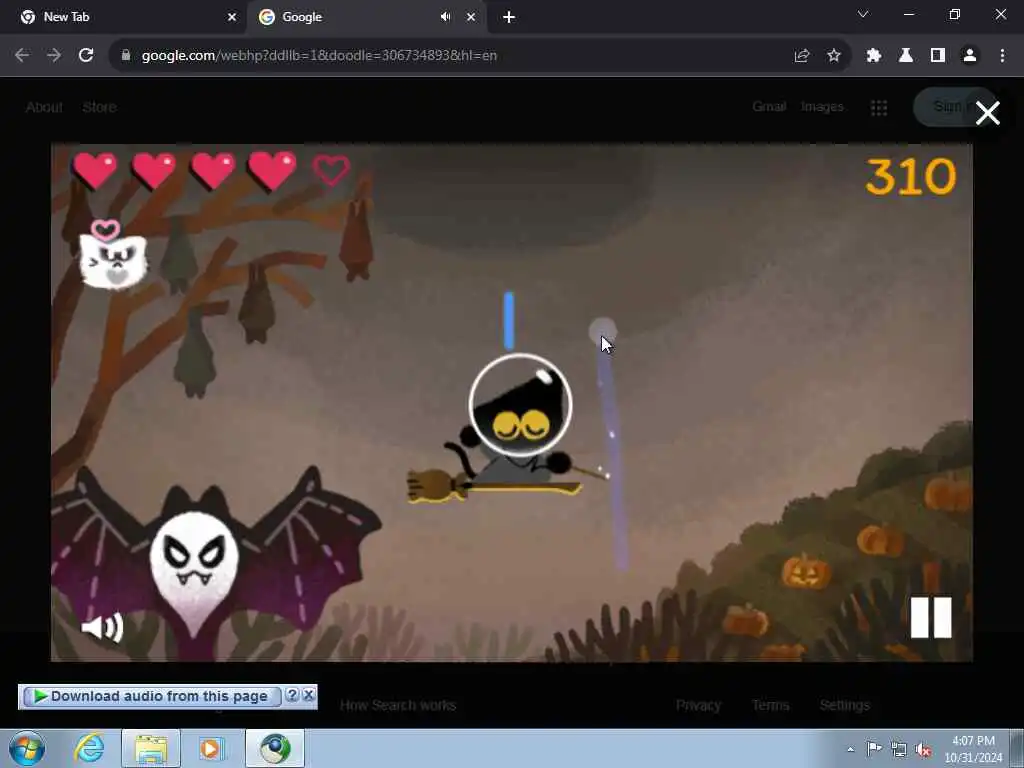The width and height of the screenshot is (1024, 768).
Task: Open the Privacy footer link
Action: pyautogui.click(x=698, y=705)
